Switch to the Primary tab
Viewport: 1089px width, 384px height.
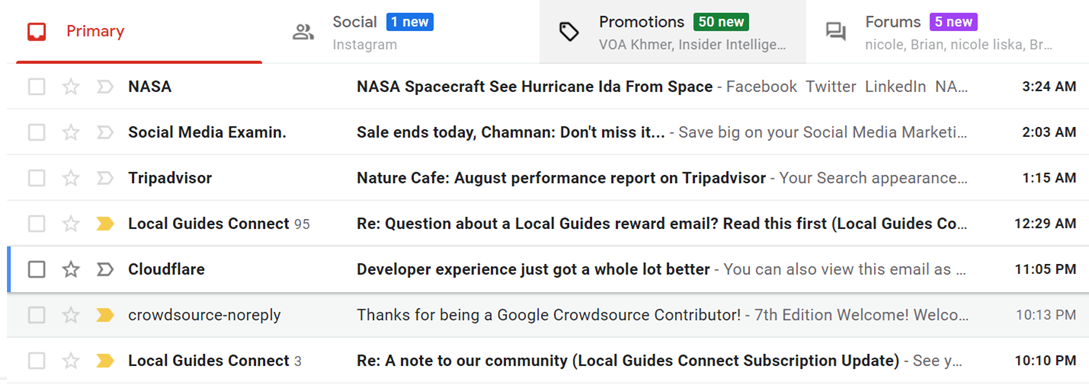pos(139,32)
